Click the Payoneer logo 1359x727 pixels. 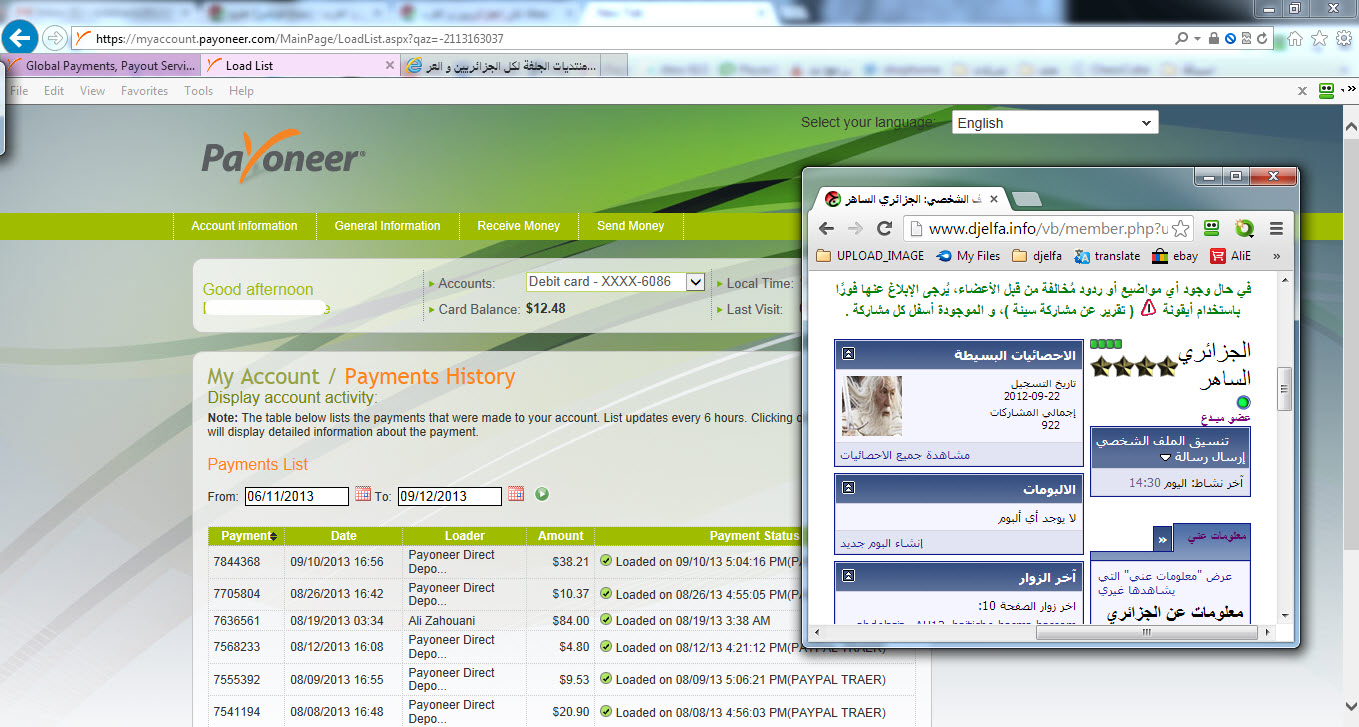(284, 156)
